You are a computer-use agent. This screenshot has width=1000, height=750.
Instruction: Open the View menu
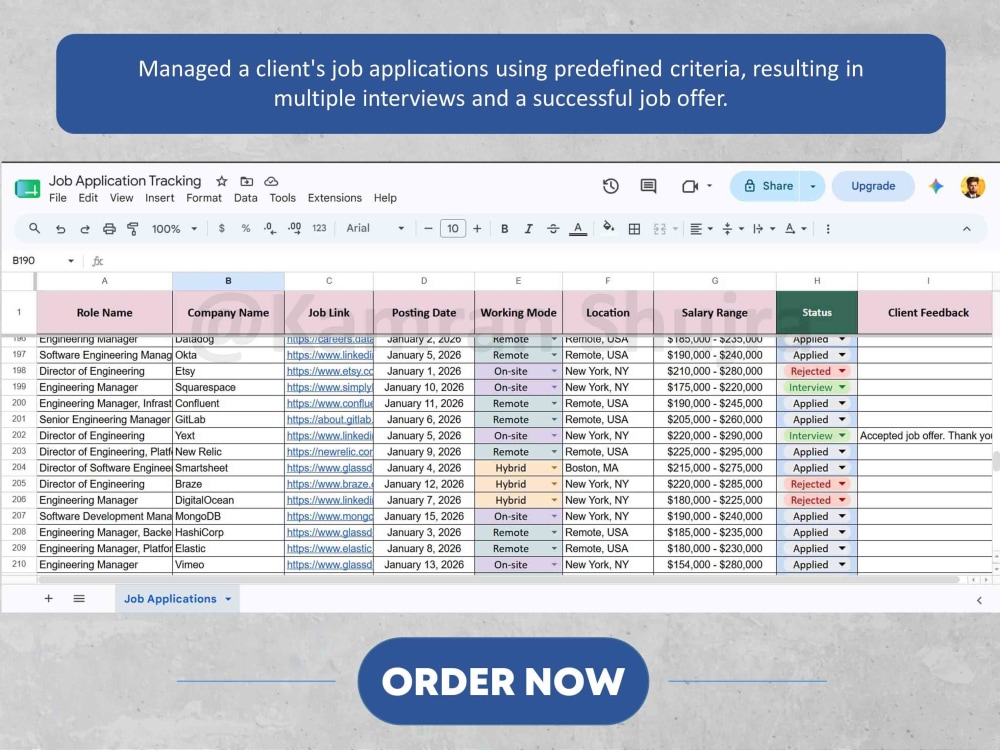point(121,198)
